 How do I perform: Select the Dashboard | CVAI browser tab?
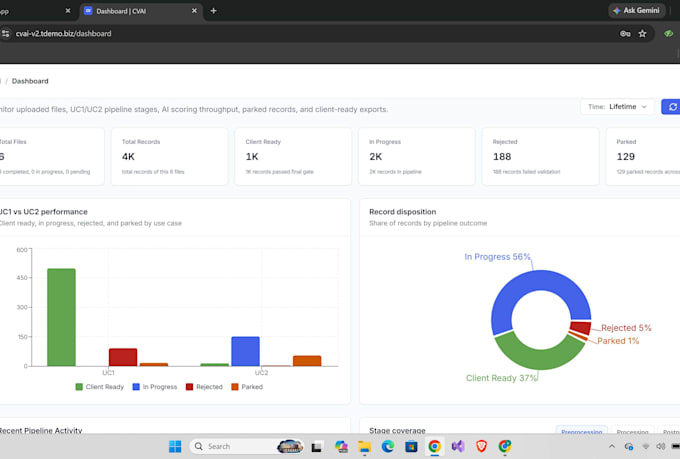pos(140,11)
